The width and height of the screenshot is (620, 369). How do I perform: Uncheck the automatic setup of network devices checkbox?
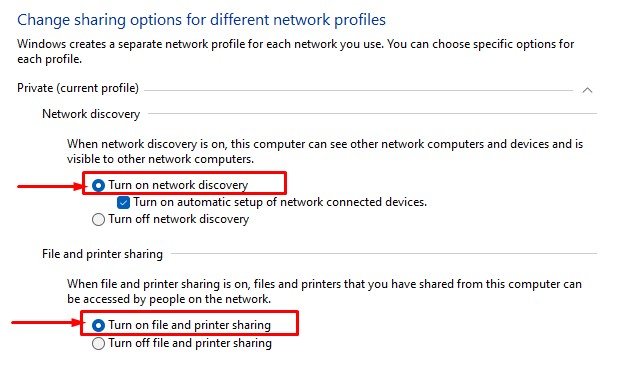123,202
